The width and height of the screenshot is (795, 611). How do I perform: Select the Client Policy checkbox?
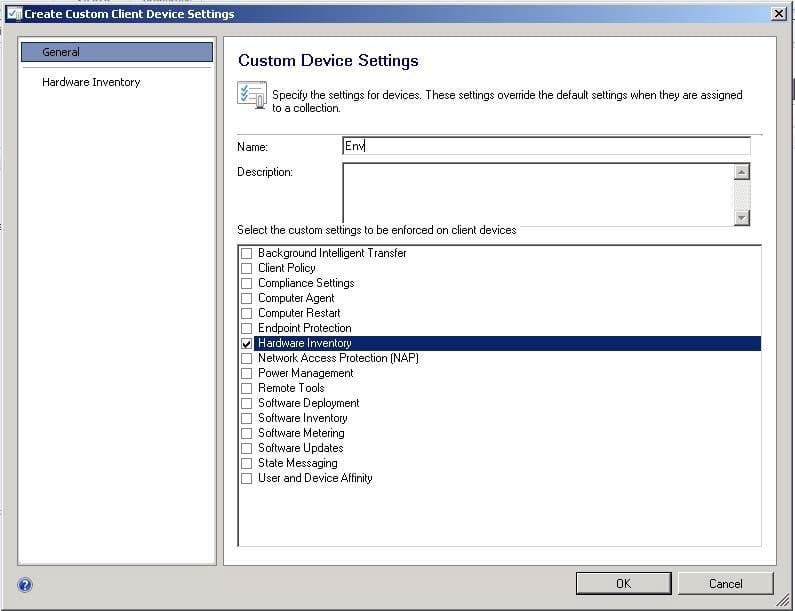point(247,269)
